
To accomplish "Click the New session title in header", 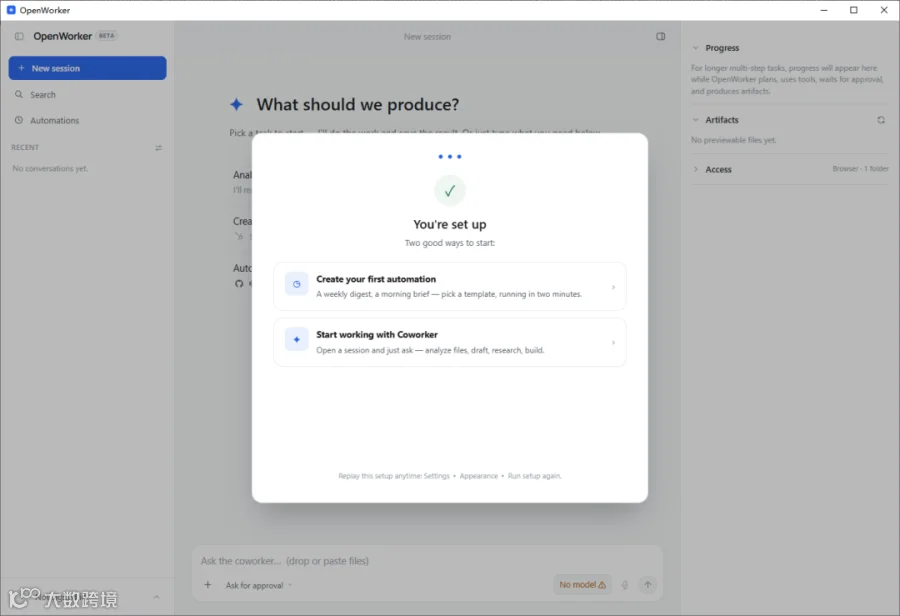I will tap(427, 36).
